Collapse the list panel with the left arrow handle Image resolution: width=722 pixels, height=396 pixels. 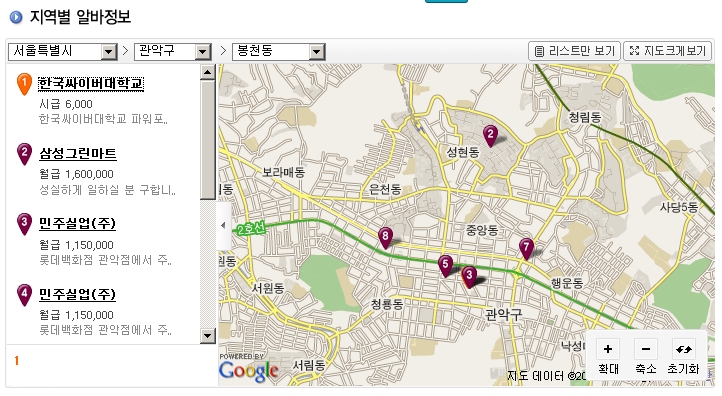(224, 225)
